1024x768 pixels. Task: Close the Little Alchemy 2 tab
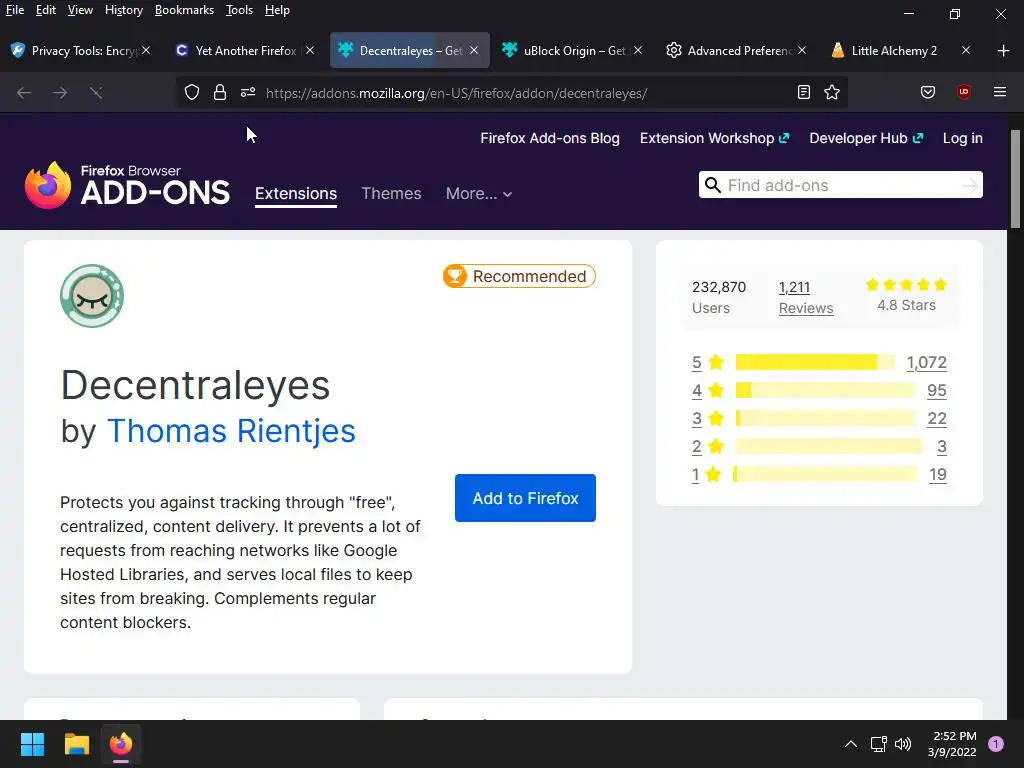pyautogui.click(x=966, y=50)
